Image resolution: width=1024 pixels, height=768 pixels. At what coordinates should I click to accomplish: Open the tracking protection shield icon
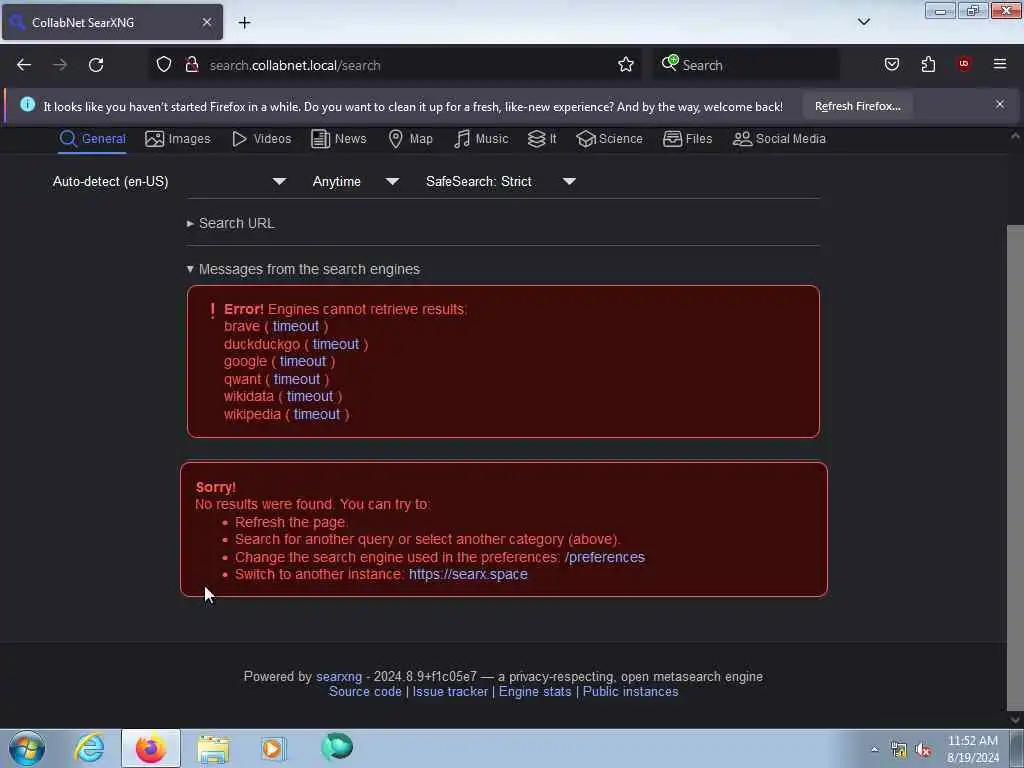point(164,65)
